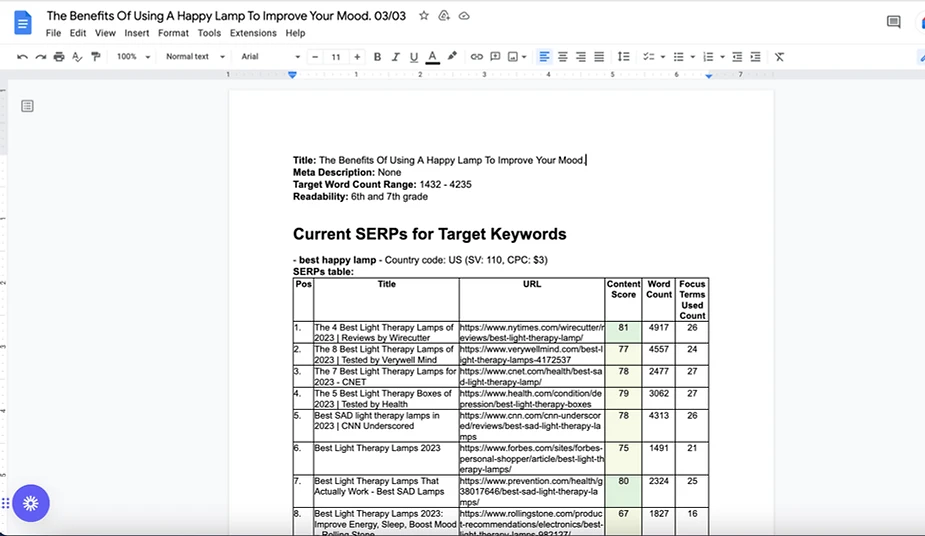925x536 pixels.
Task: Set right alignment
Action: [x=581, y=57]
